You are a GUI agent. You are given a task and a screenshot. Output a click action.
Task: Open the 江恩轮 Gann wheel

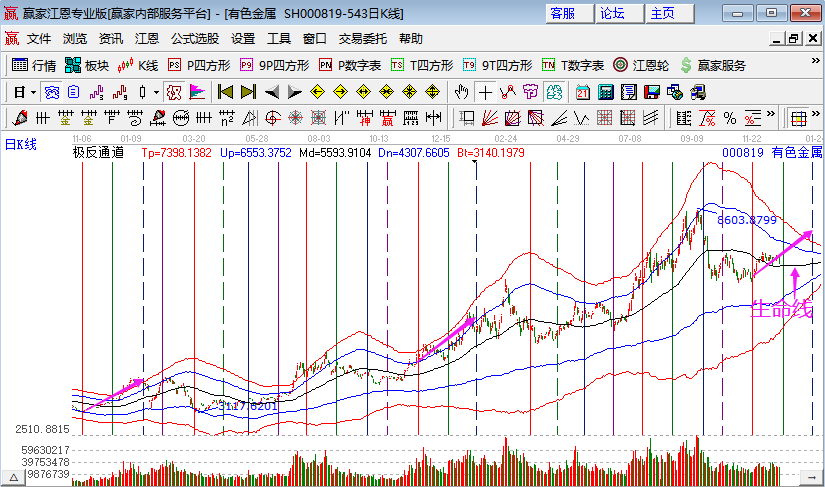coord(641,65)
